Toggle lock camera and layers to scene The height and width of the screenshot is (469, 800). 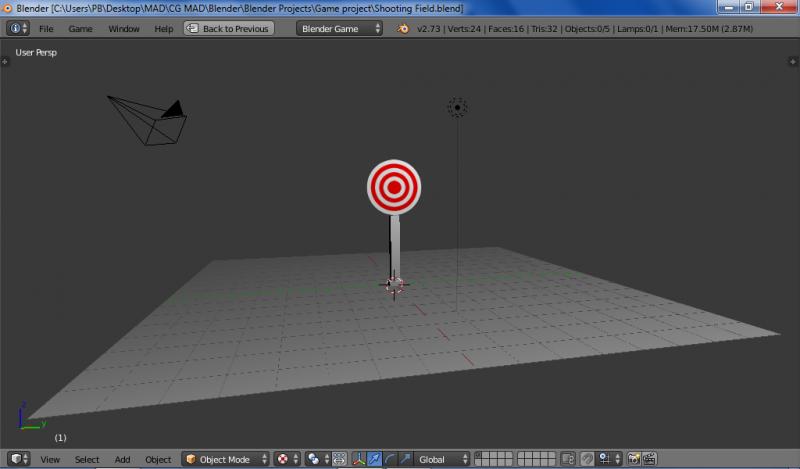pos(567,459)
